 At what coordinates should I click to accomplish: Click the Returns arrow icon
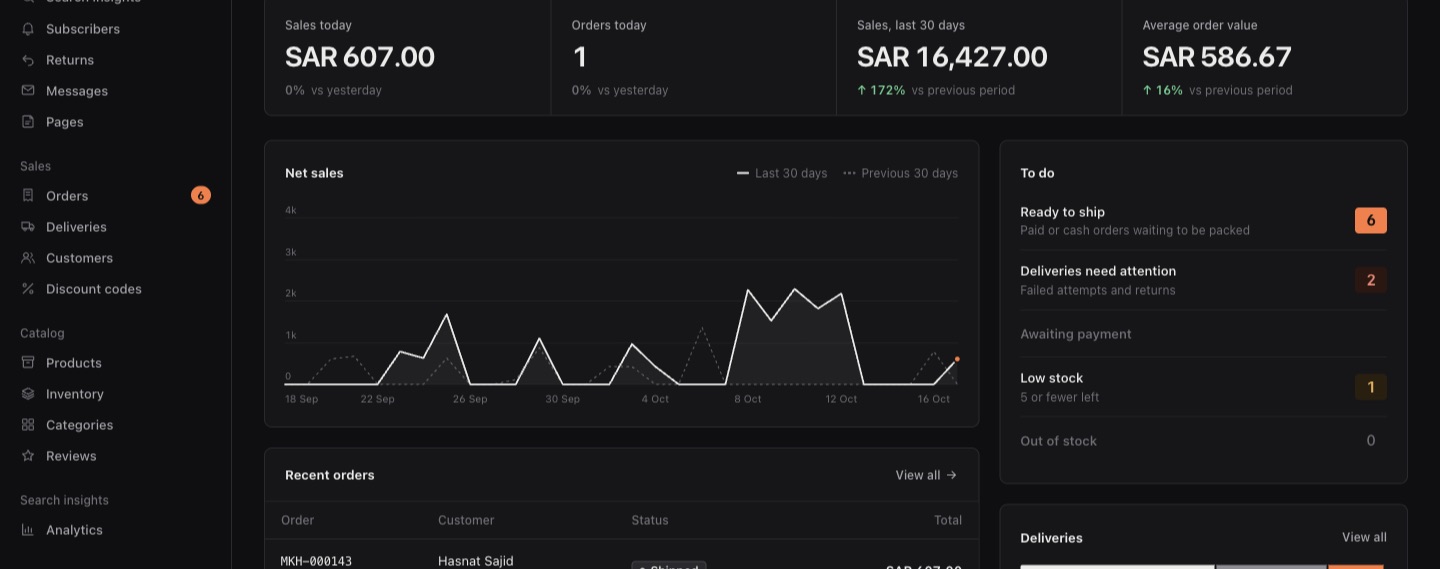[28, 60]
